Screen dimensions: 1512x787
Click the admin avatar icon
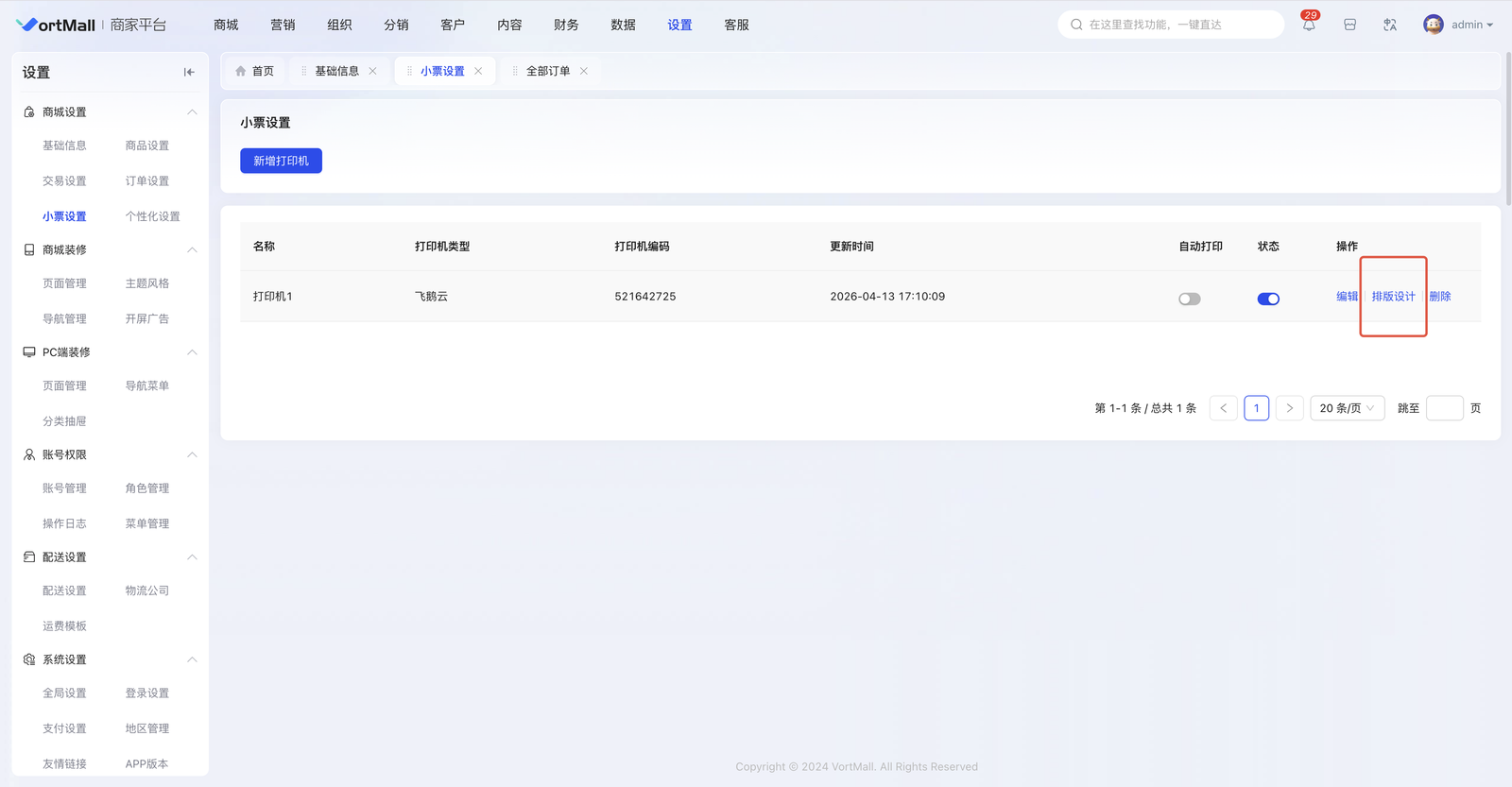click(1433, 25)
